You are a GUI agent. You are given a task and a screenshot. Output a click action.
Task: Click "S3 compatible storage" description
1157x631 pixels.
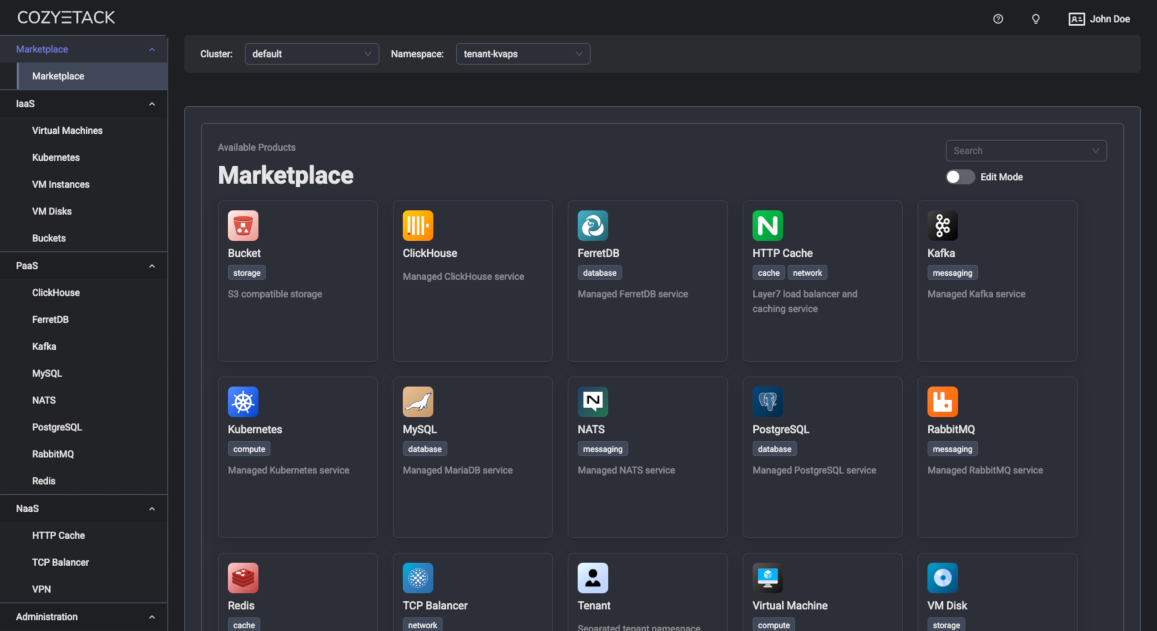click(x=275, y=294)
